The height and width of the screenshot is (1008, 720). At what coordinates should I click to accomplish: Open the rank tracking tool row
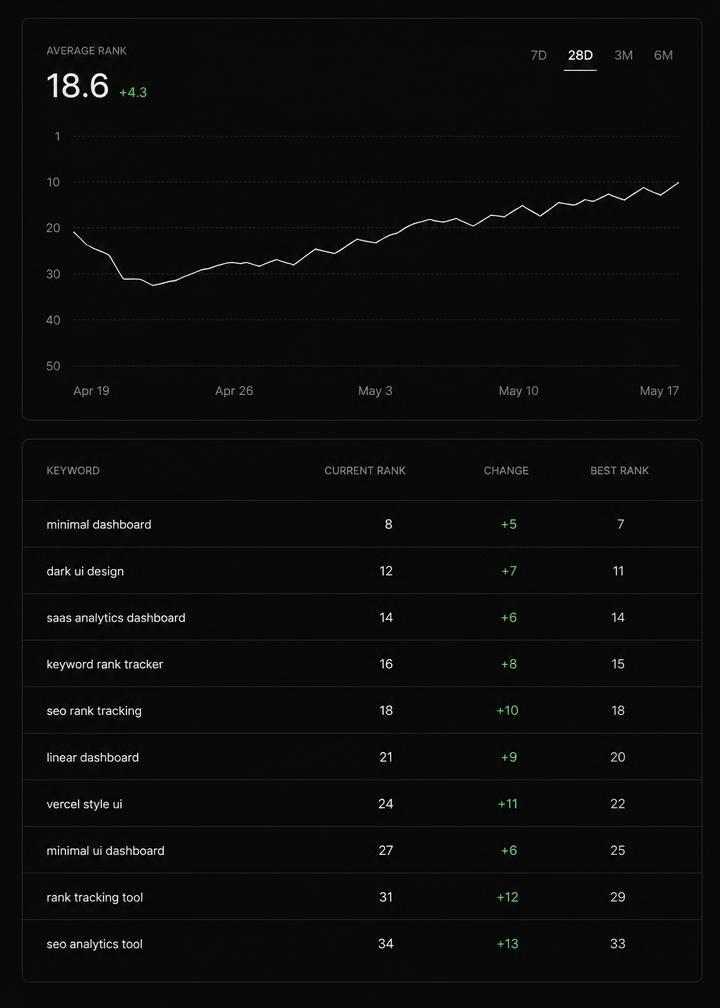pos(363,897)
